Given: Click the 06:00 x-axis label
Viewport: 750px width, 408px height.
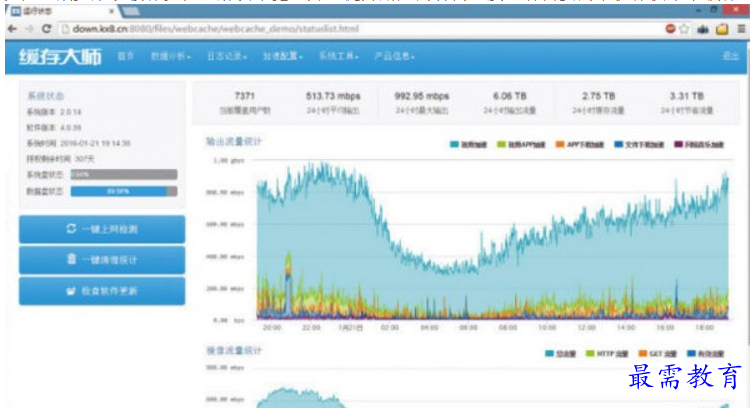Looking at the screenshot, I should (468, 327).
